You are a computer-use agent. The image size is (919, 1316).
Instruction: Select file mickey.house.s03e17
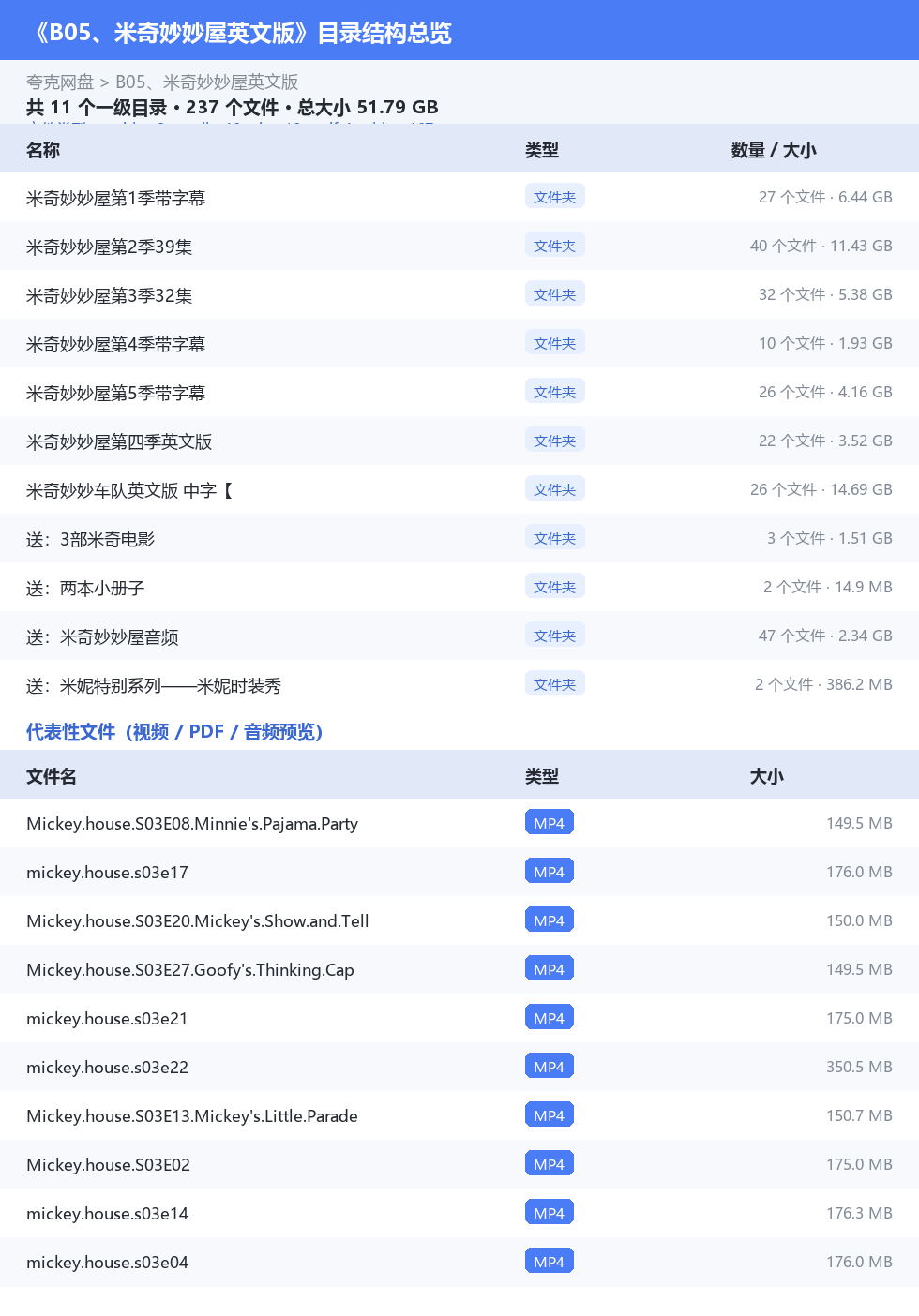(108, 873)
